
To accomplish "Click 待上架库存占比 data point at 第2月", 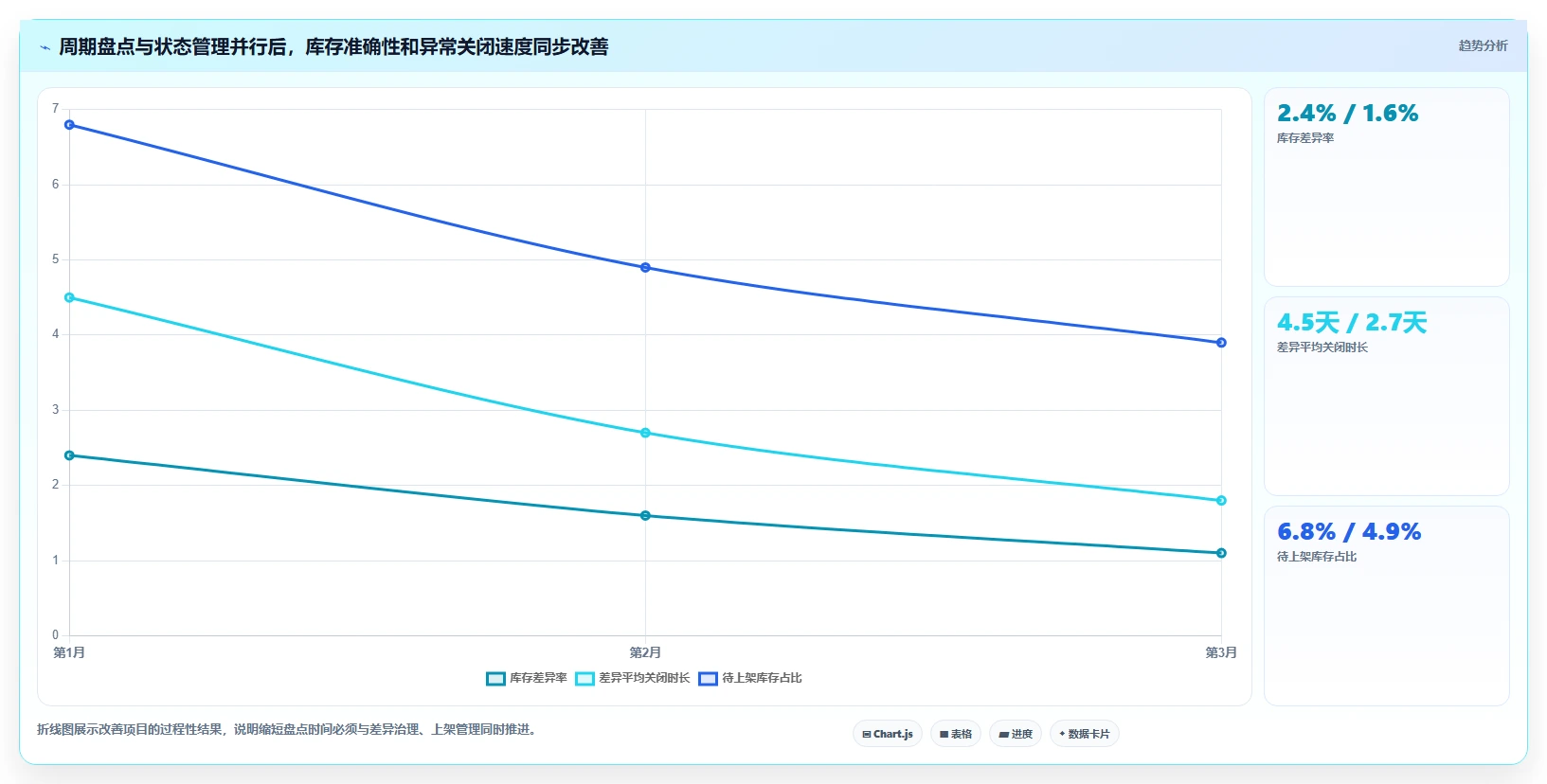I will tap(645, 268).
